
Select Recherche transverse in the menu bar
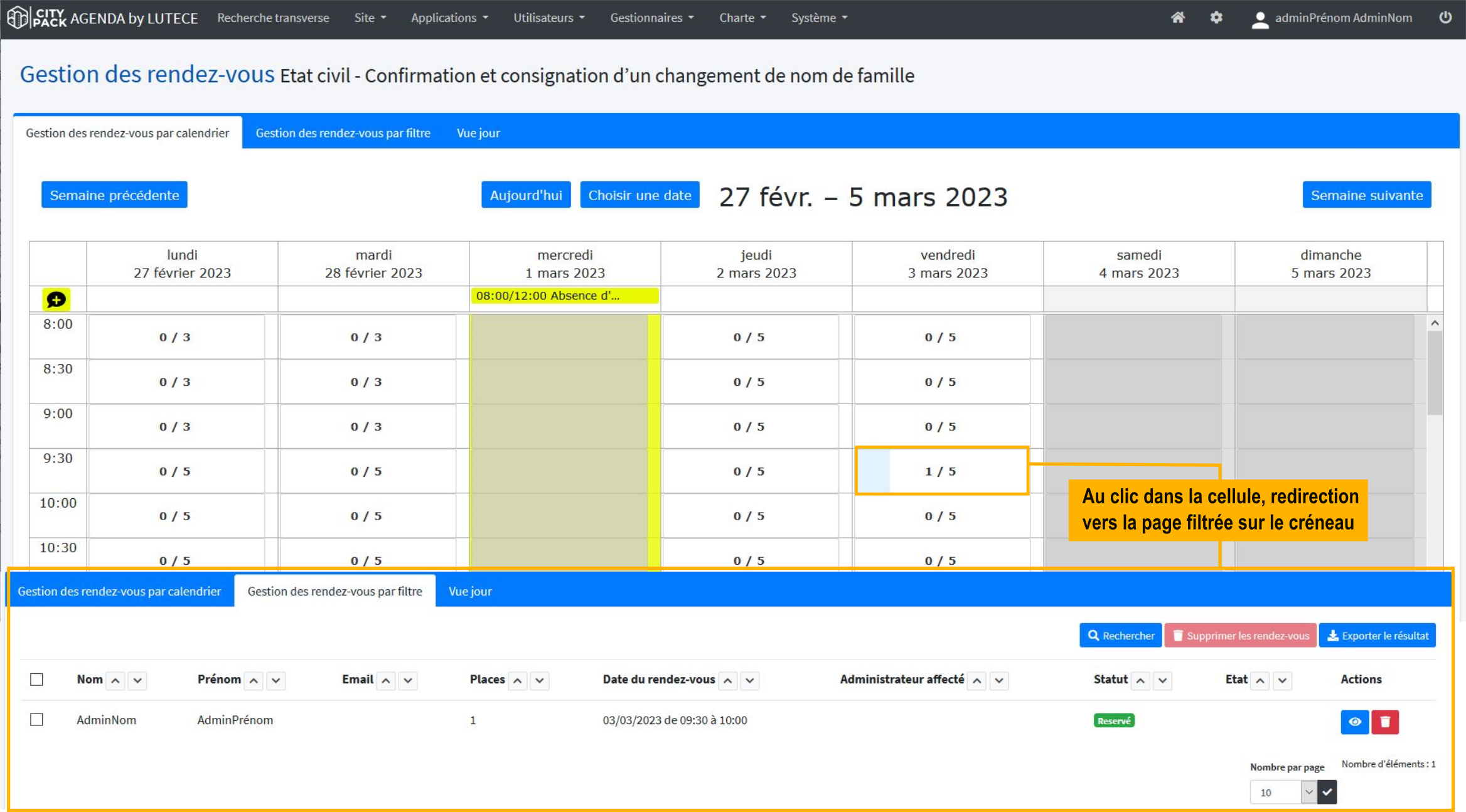point(273,18)
